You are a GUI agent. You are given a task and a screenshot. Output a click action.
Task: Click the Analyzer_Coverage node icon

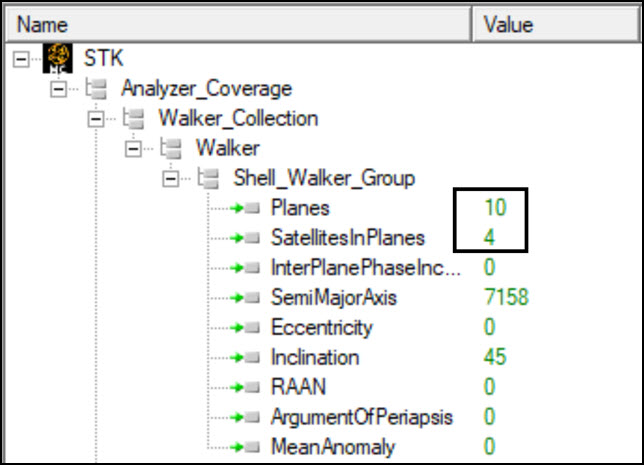click(x=102, y=88)
